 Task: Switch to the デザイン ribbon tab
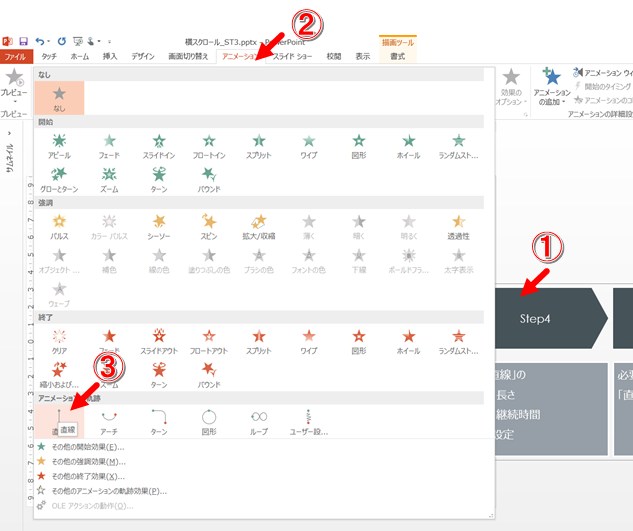143,57
